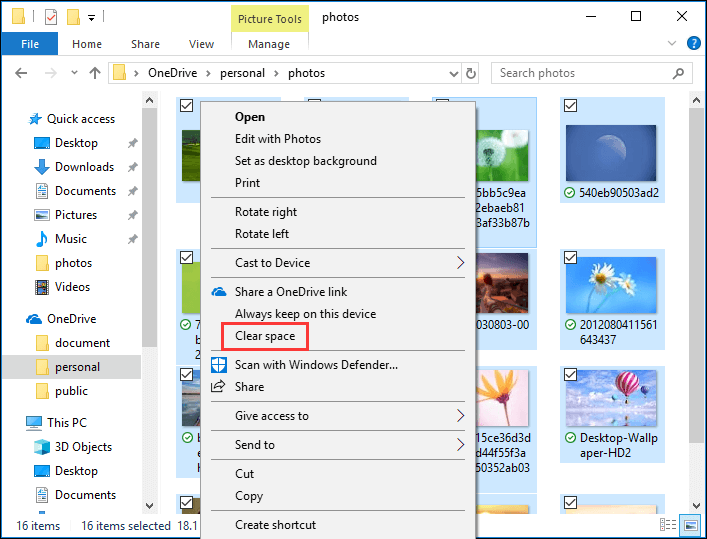
Task: Switch to Large icons view in status bar
Action: point(690,525)
